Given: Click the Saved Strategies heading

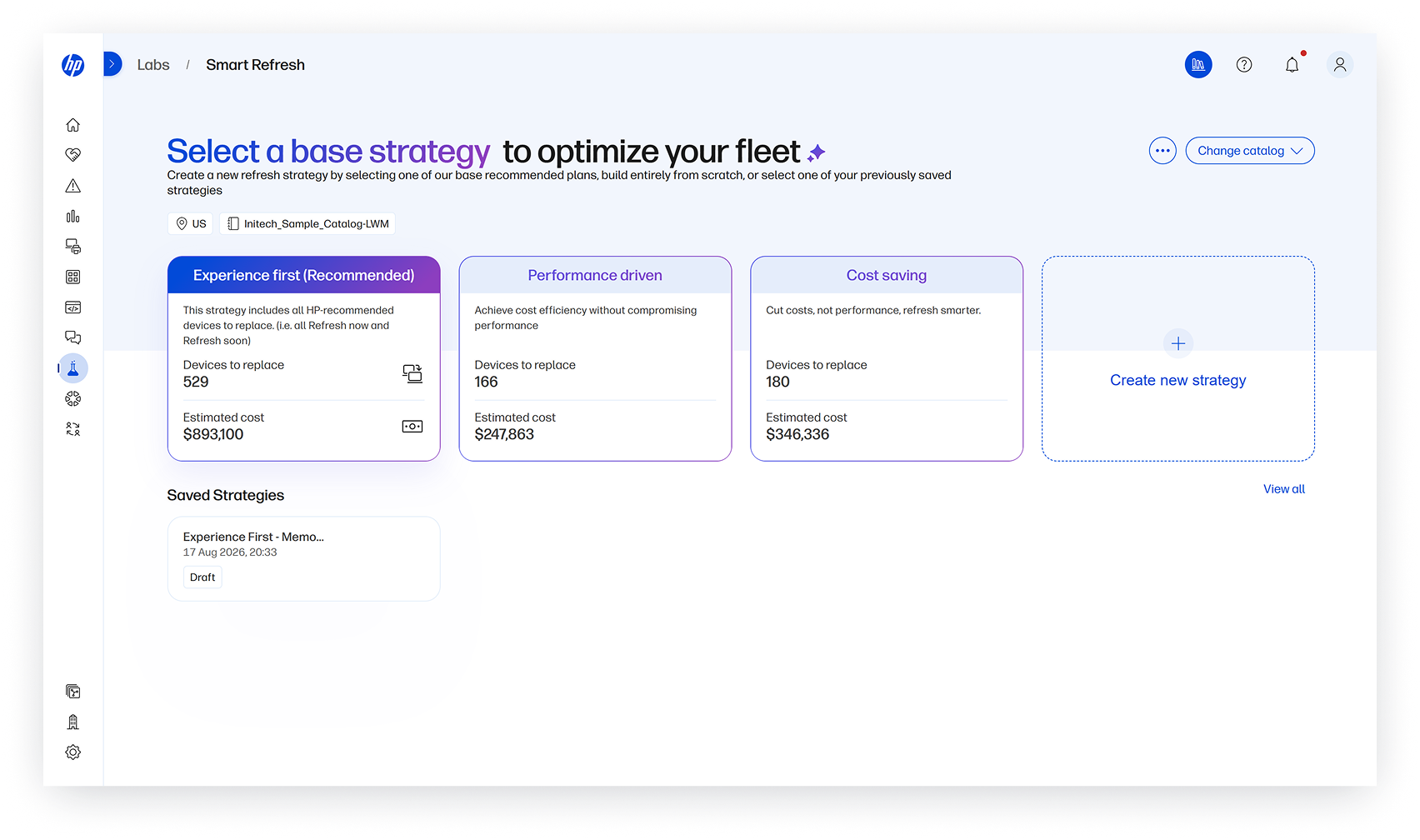Looking at the screenshot, I should [x=226, y=495].
